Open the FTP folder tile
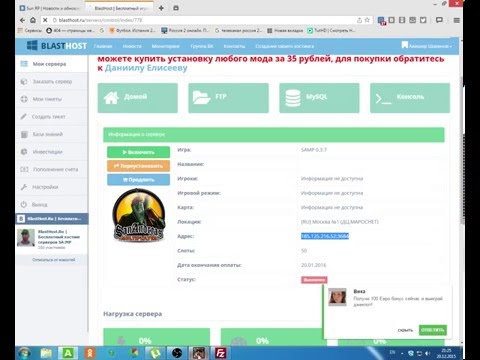This screenshot has height=360, width=480. tap(228, 98)
